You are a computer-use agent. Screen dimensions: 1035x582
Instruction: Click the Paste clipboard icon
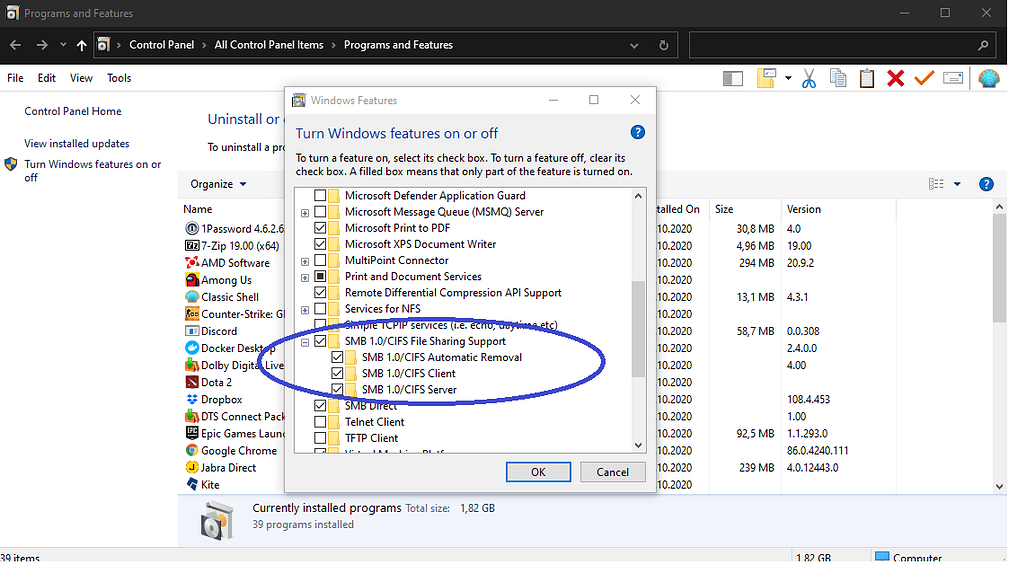[x=867, y=78]
